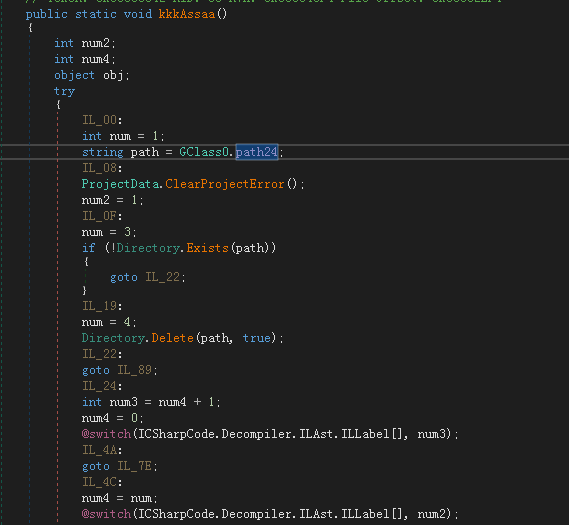Click the ProjectData class name
This screenshot has width=569, height=525.
(120, 184)
